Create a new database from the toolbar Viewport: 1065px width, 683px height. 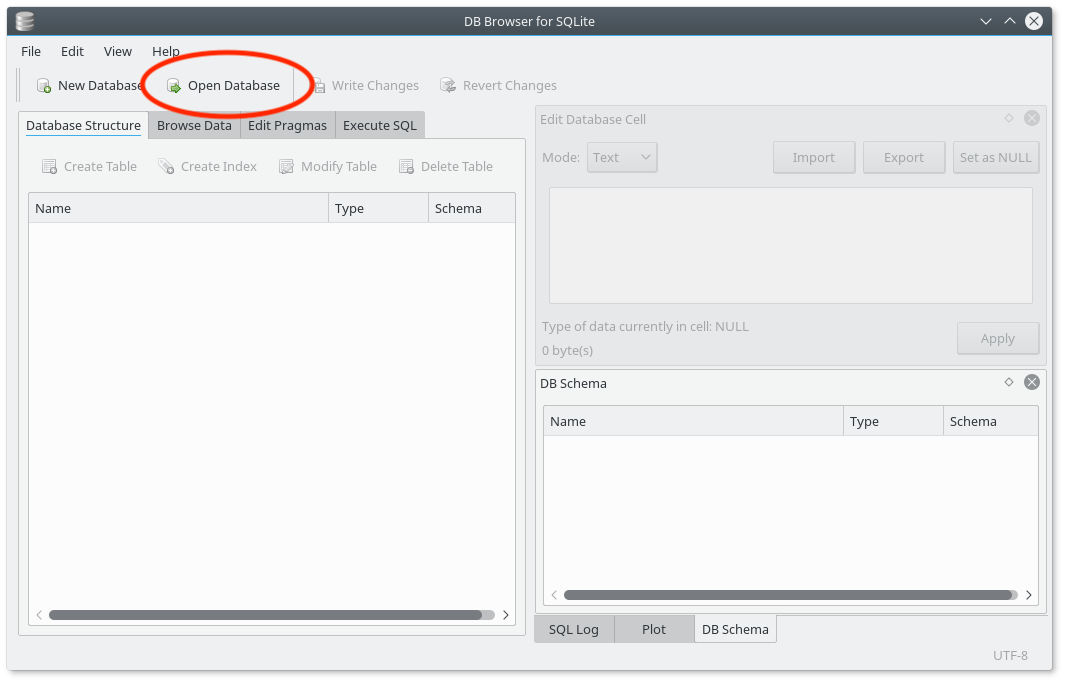tap(89, 85)
